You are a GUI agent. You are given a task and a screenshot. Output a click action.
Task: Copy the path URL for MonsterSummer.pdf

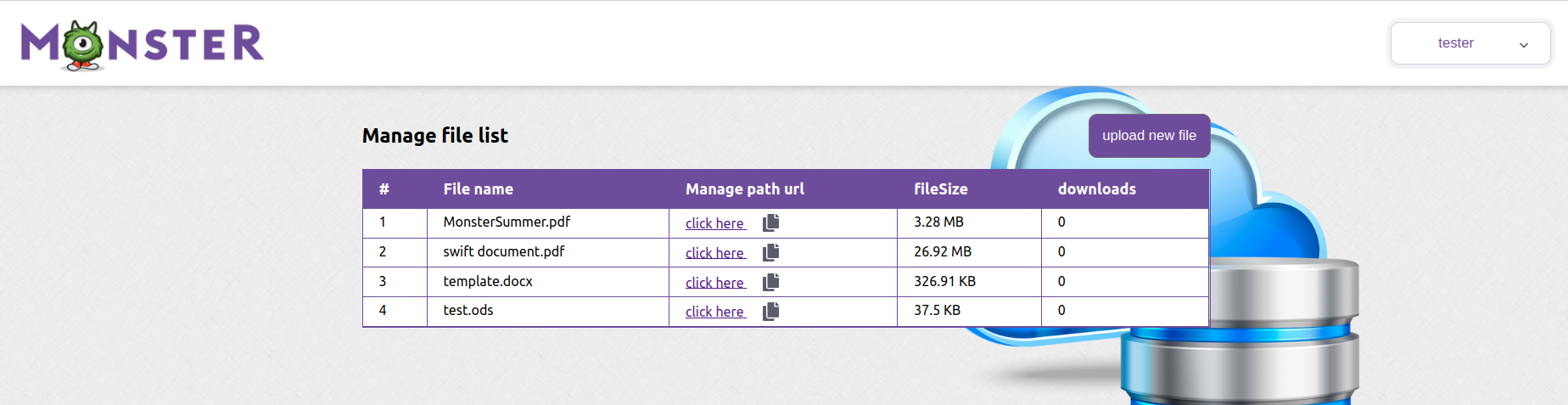point(770,223)
